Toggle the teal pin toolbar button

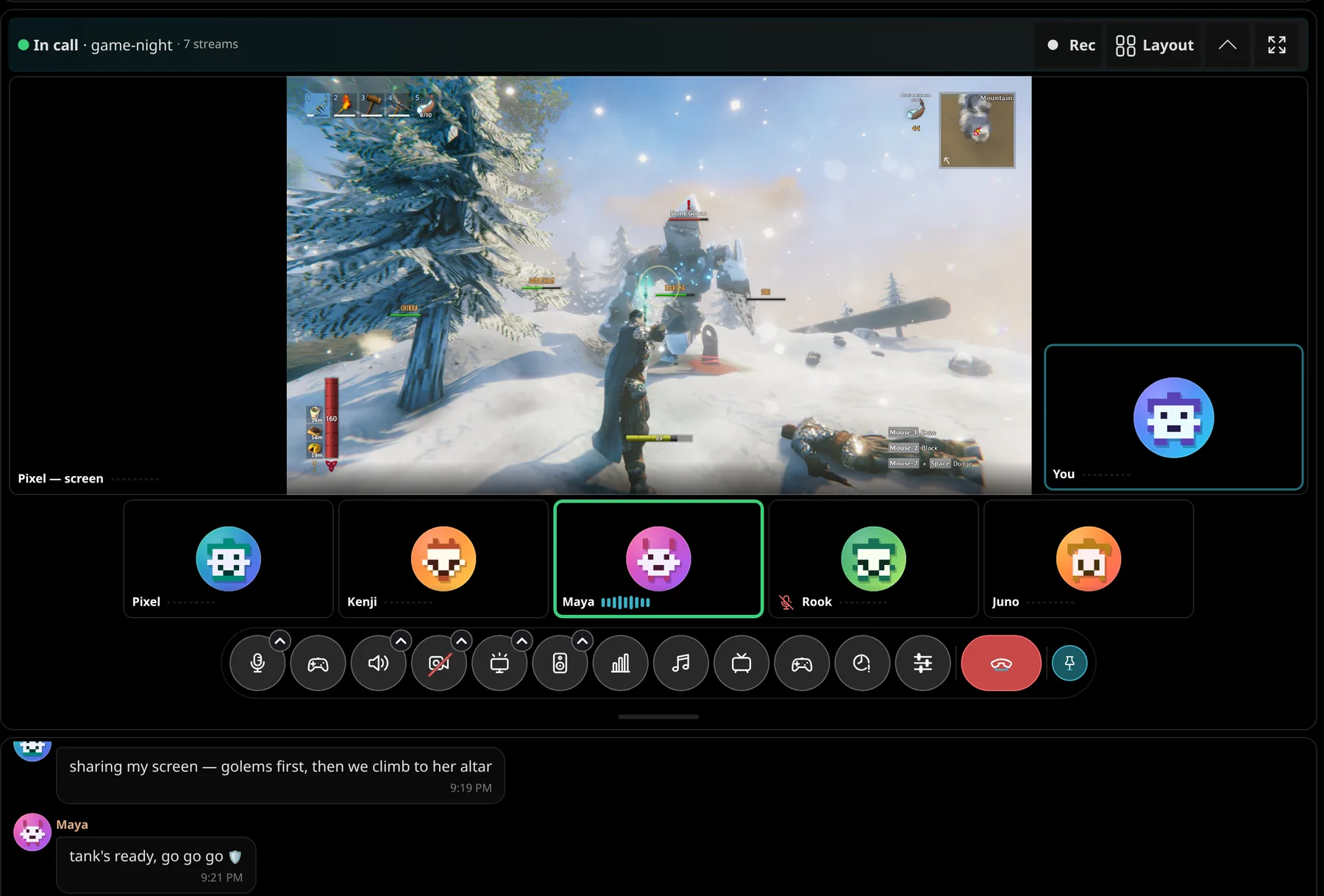(1069, 664)
